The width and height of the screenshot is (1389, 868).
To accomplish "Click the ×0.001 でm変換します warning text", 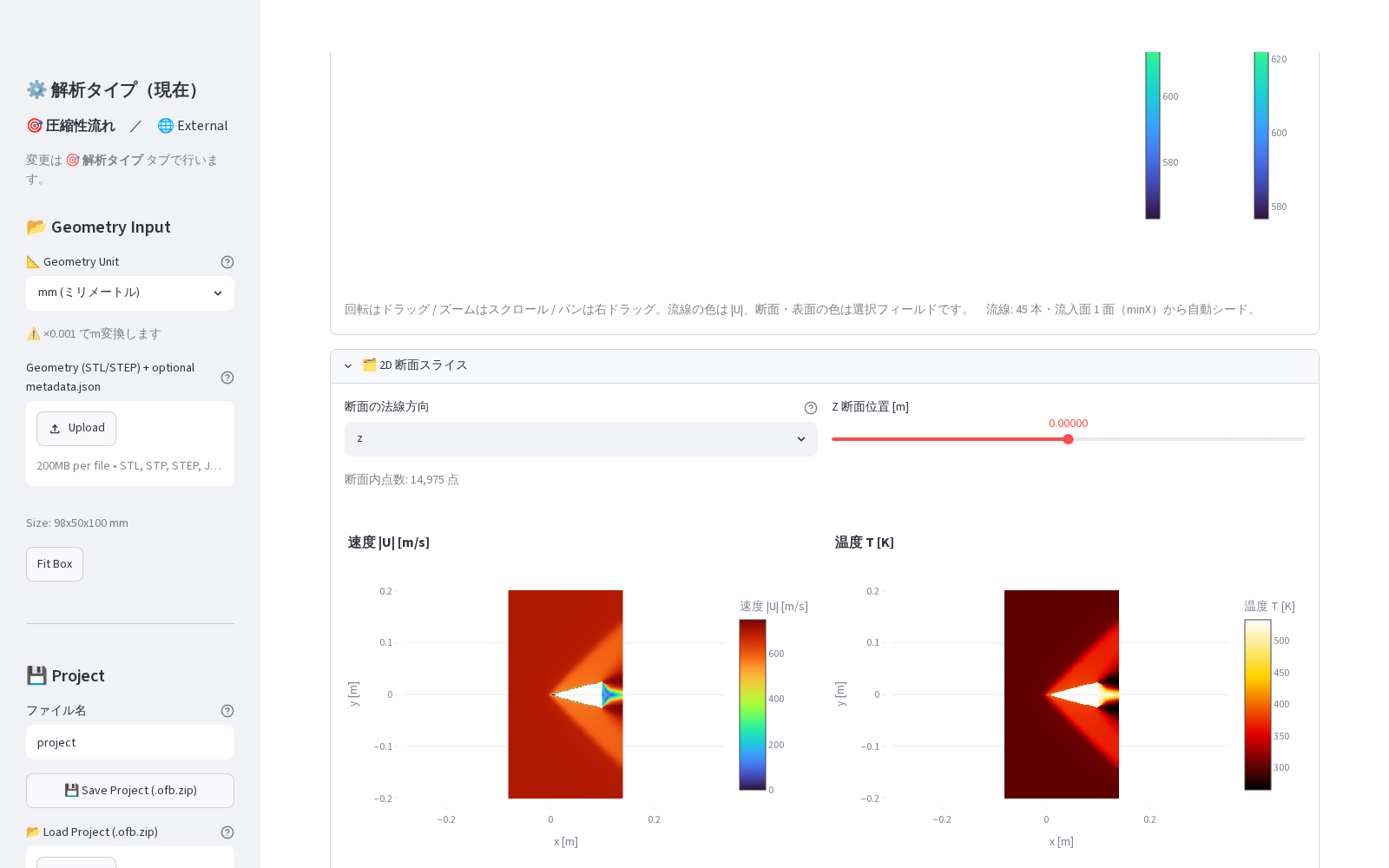I will 94,334.
